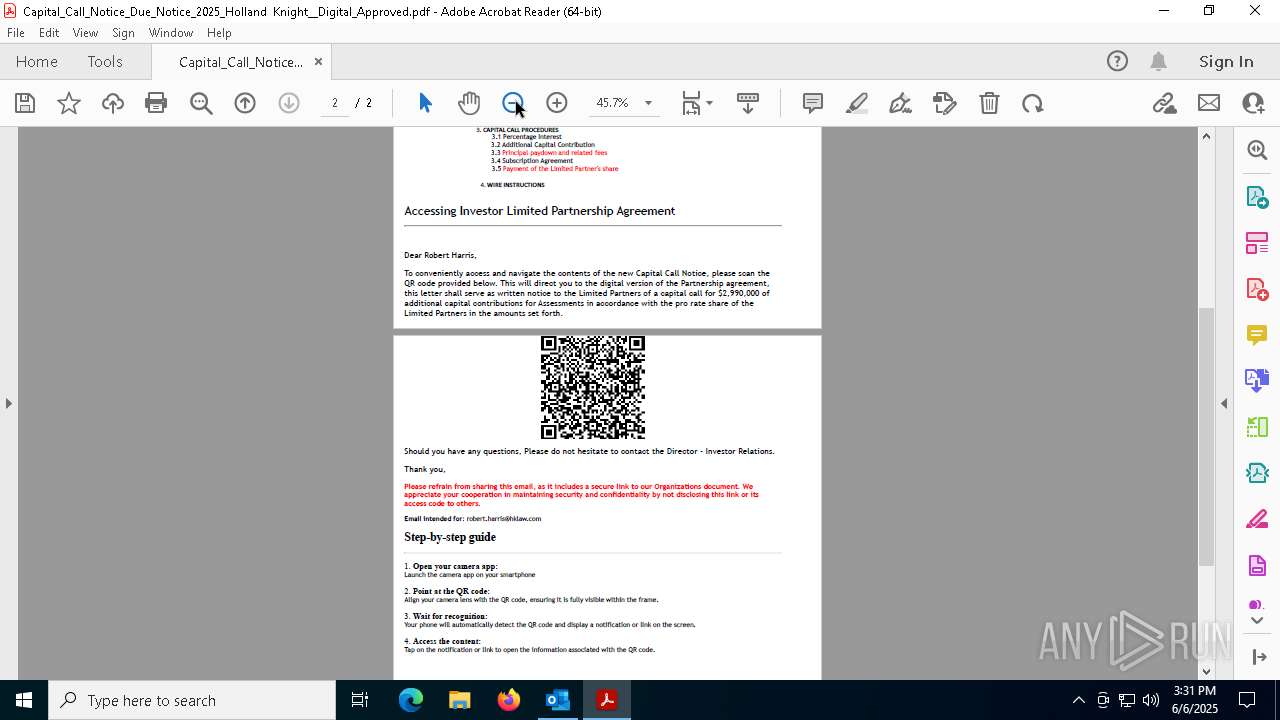Image resolution: width=1280 pixels, height=720 pixels.
Task: Open the View menu
Action: 85,33
